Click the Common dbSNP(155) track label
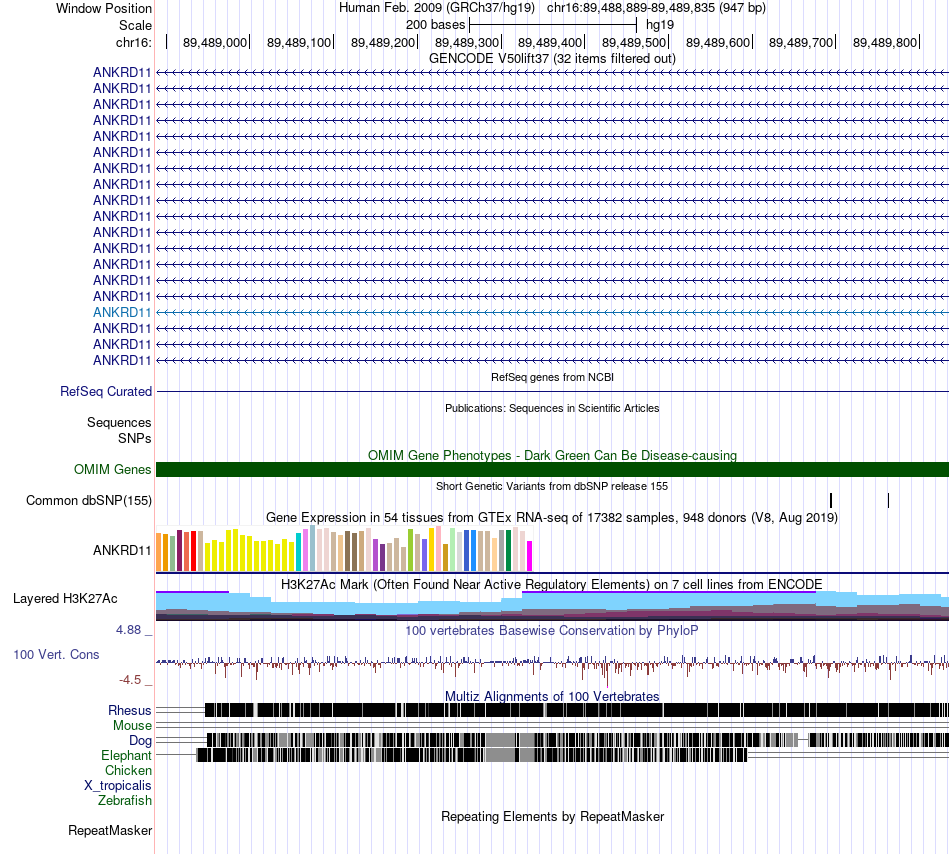Viewport: 950px width, 854px height. point(88,501)
